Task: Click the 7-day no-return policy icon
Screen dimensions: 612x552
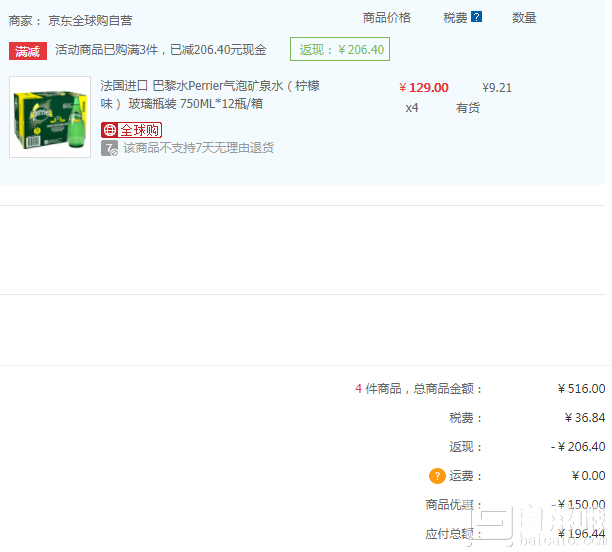Action: [109, 148]
